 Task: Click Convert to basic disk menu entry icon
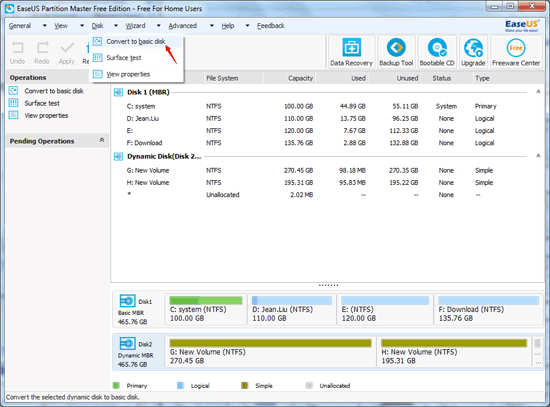coord(97,41)
